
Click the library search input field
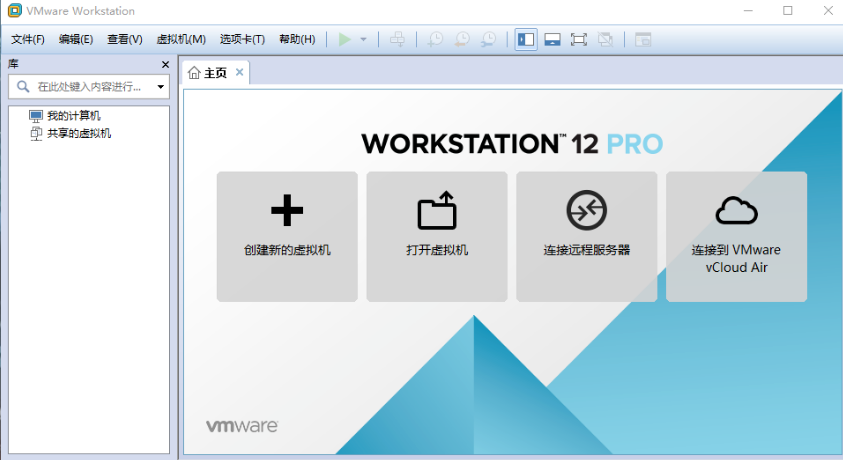click(x=89, y=87)
